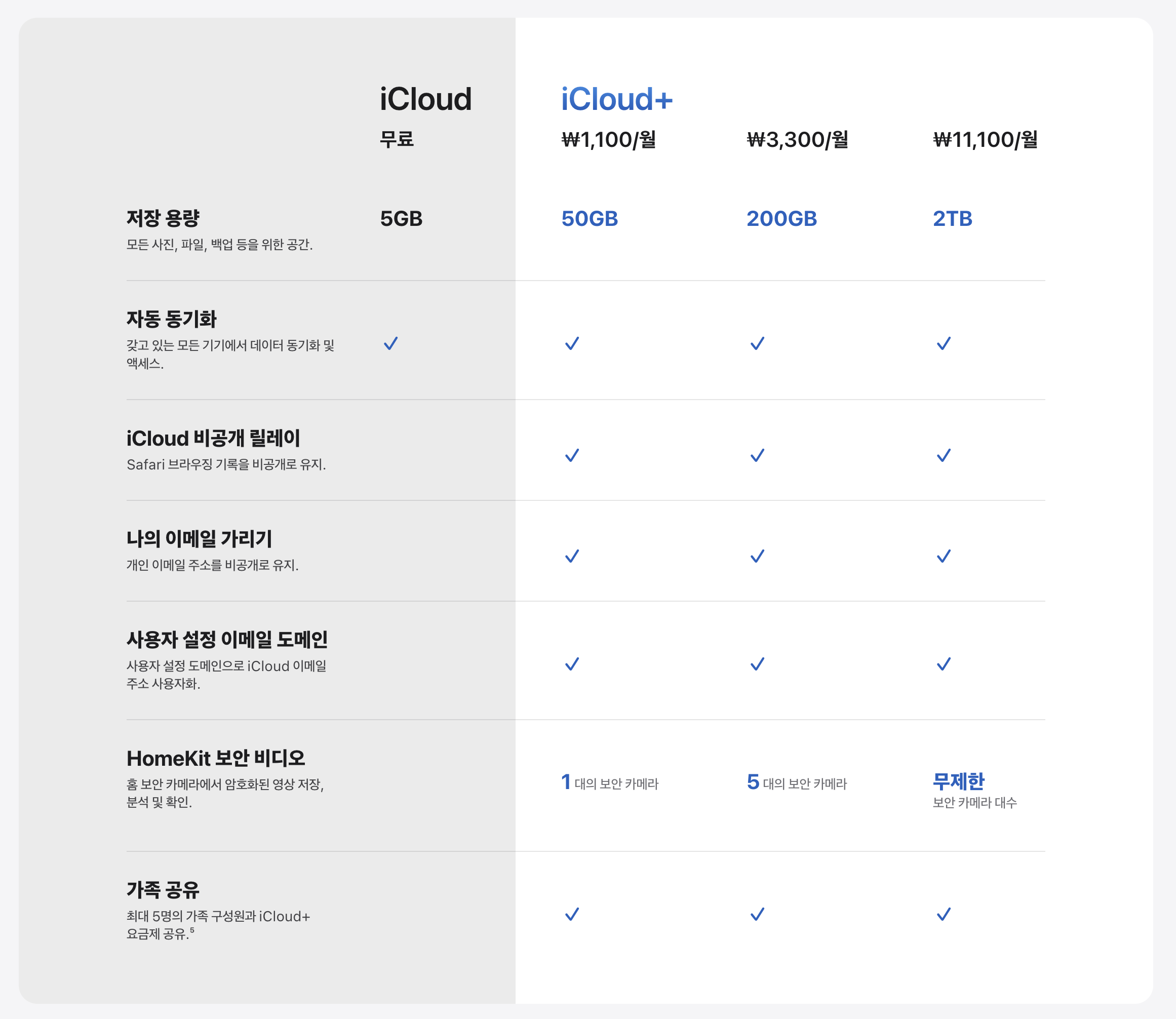Viewport: 1176px width, 1019px height.
Task: Click the 나의 이메일 가리기 checkmark in the 50GB column
Action: 572,556
